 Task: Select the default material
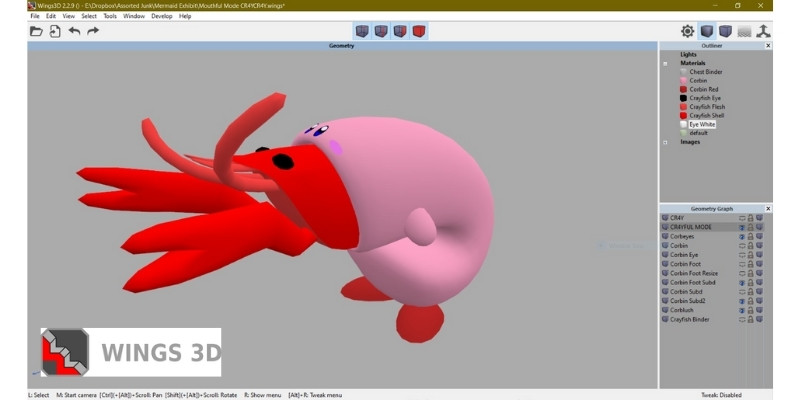click(x=698, y=133)
